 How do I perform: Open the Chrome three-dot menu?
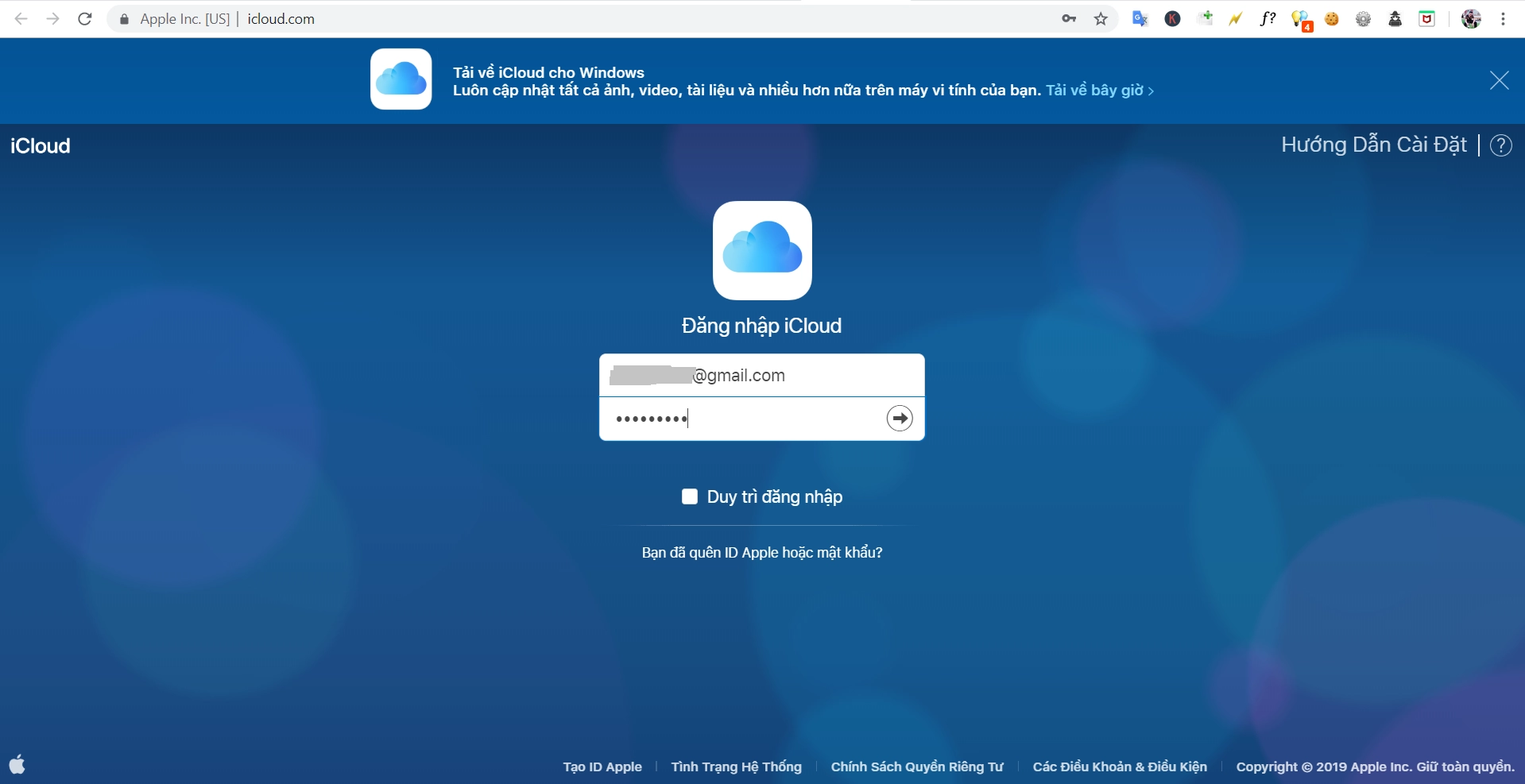1504,18
